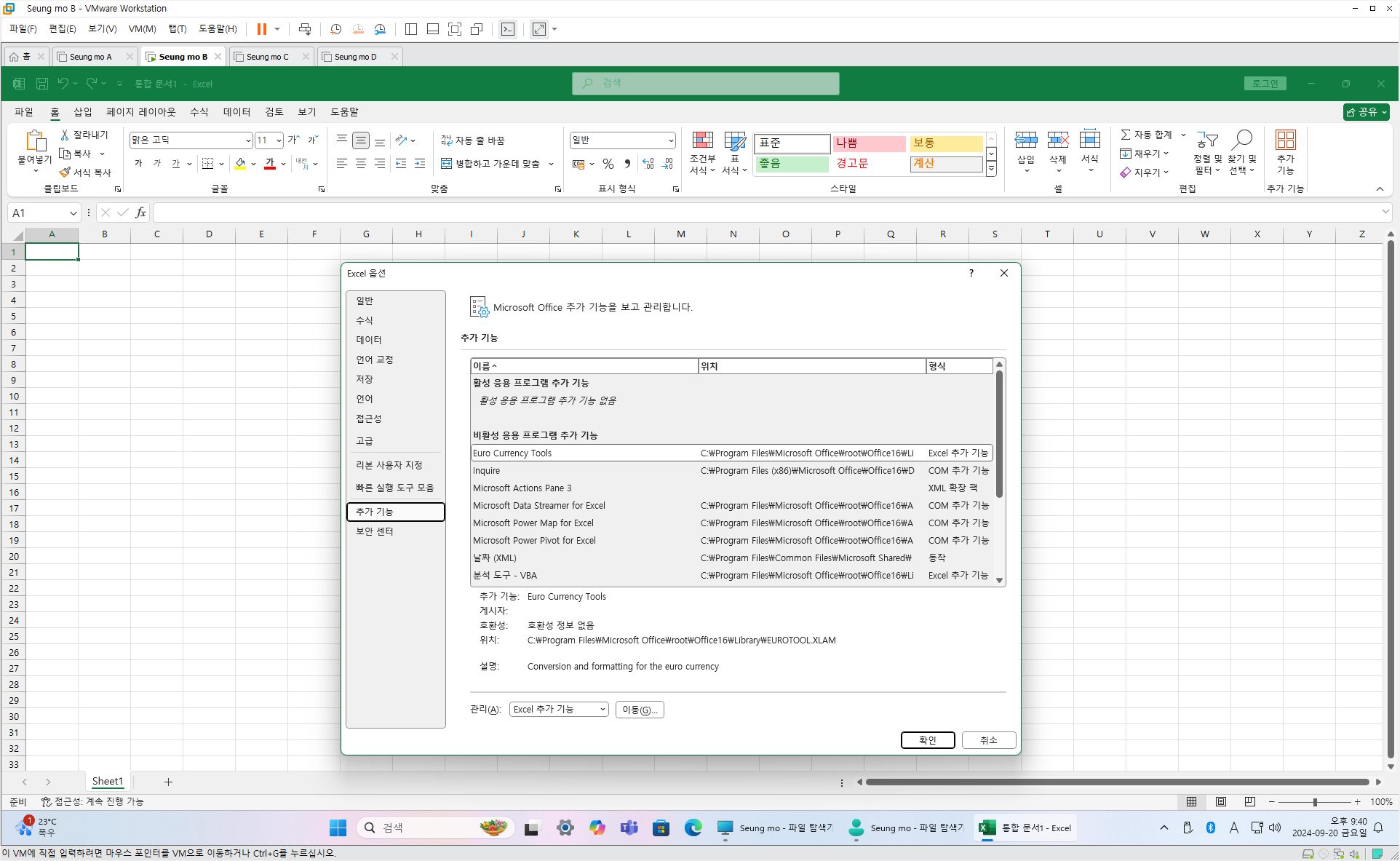Click the VMware pause virtual machine icon
1400x861 pixels.
261,29
